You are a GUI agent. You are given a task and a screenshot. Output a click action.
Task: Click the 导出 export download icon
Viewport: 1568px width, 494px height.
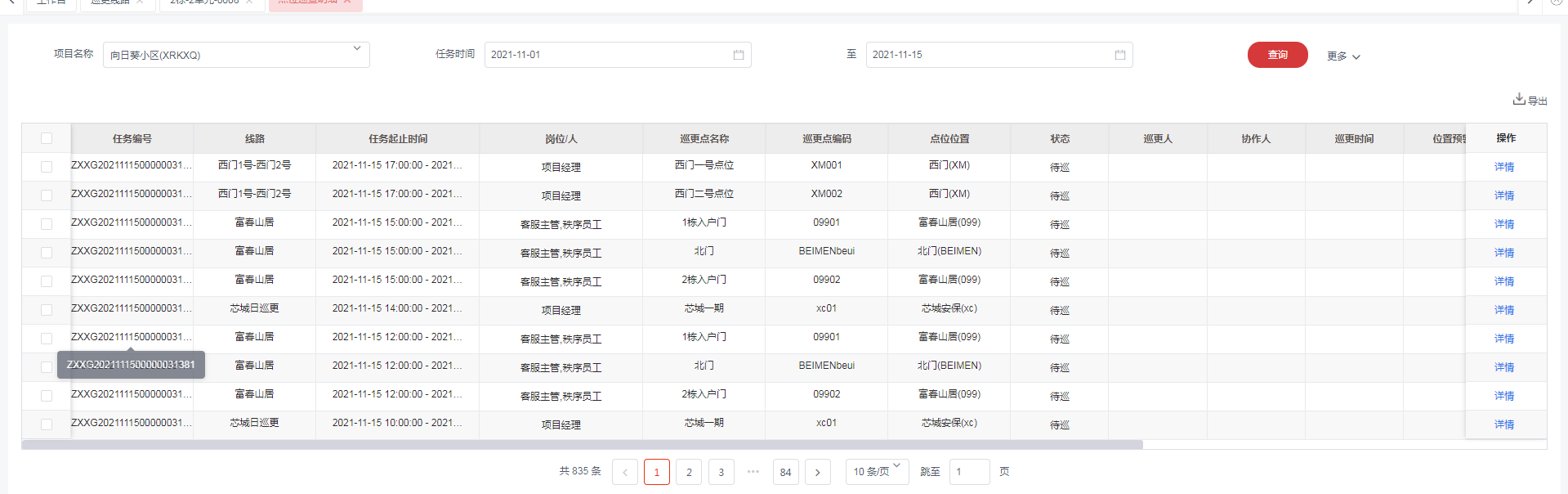[x=1518, y=99]
